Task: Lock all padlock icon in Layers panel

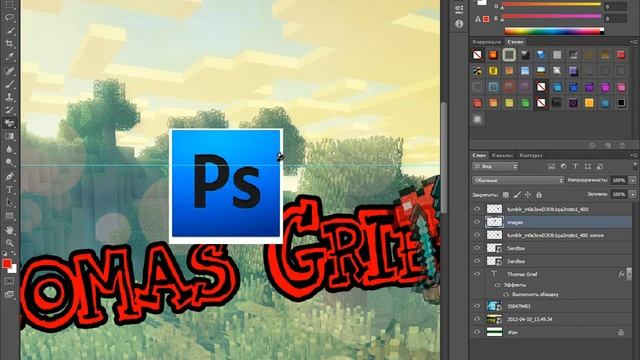Action: [x=539, y=195]
